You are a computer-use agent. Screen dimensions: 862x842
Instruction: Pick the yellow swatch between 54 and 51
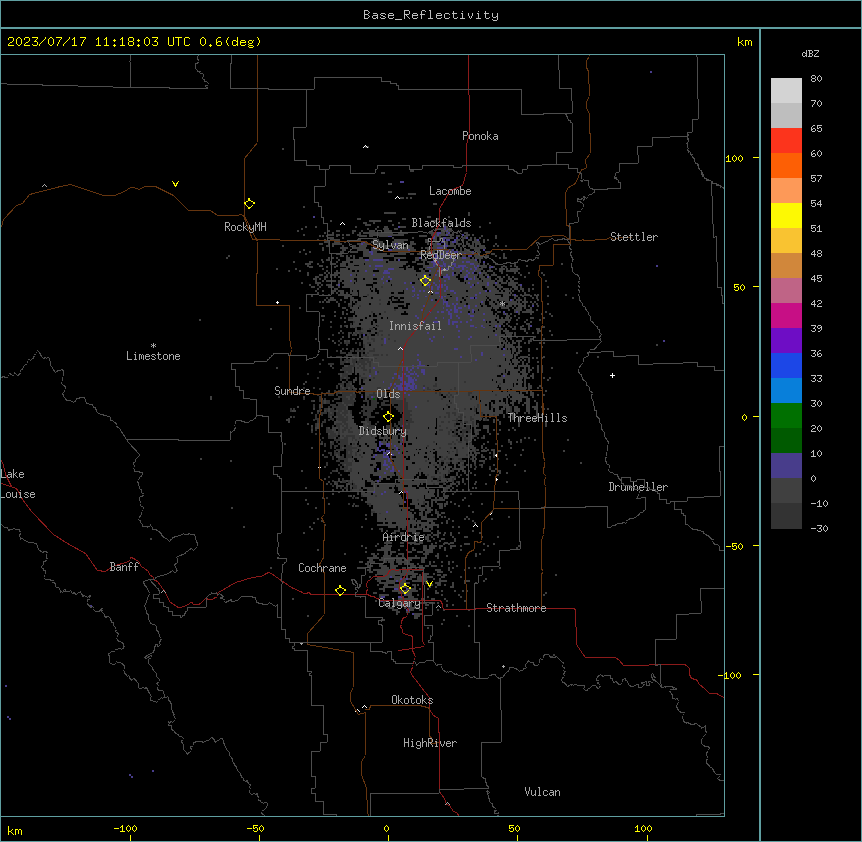point(786,215)
